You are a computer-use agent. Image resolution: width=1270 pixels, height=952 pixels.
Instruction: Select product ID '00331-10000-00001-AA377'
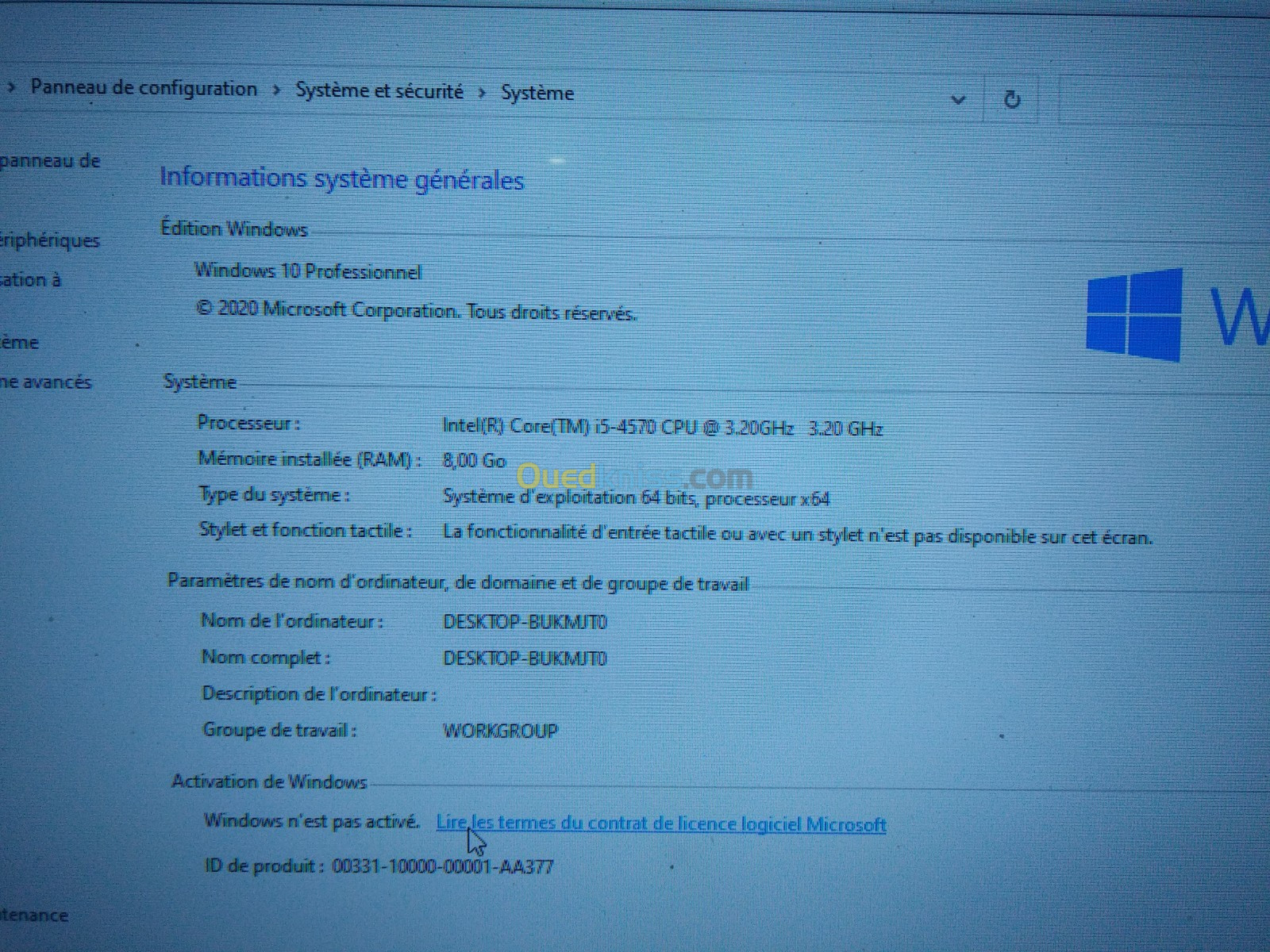442,866
